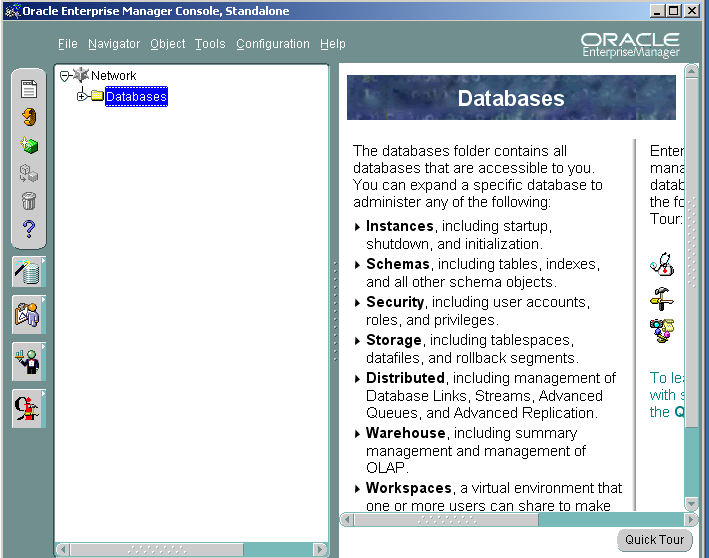Screen dimensions: 709x558
Task: Click the bold word Schemas
Action: pos(397,264)
